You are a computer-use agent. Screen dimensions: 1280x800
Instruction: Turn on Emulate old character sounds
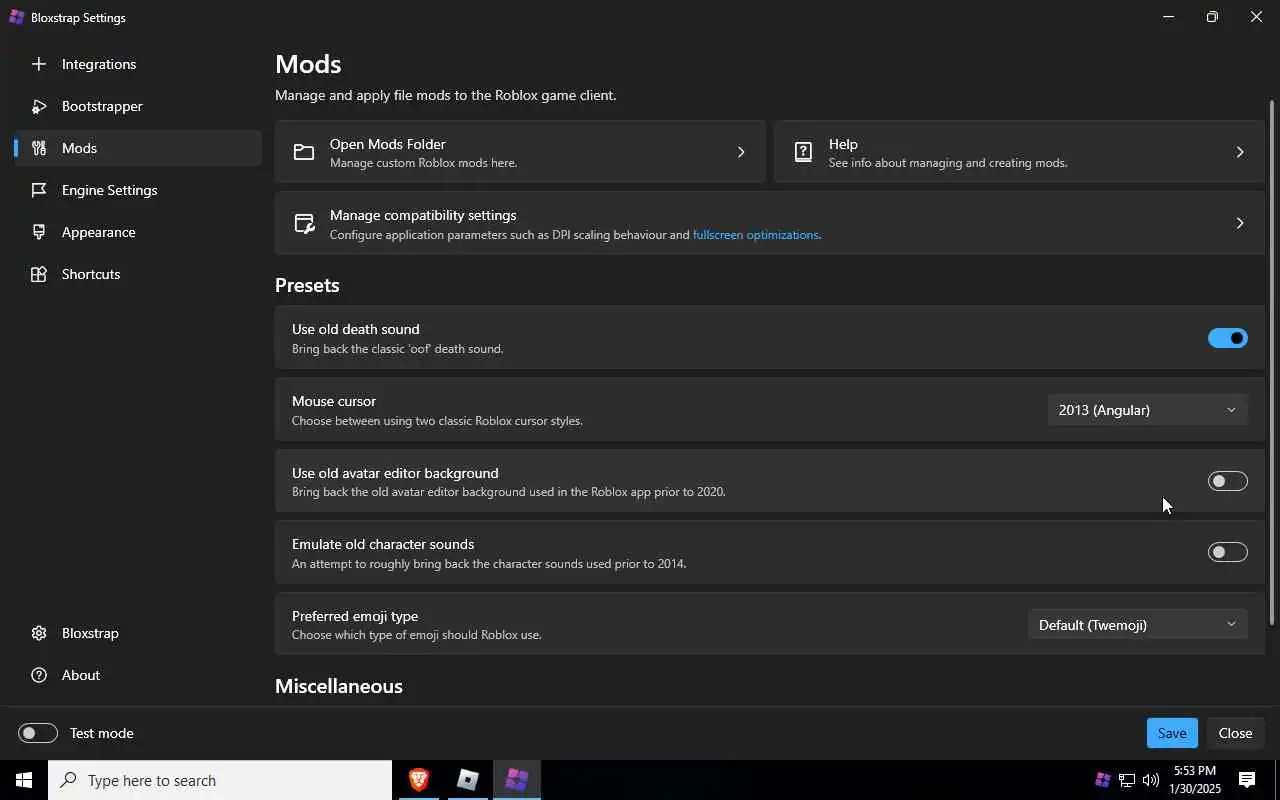pos(1228,552)
